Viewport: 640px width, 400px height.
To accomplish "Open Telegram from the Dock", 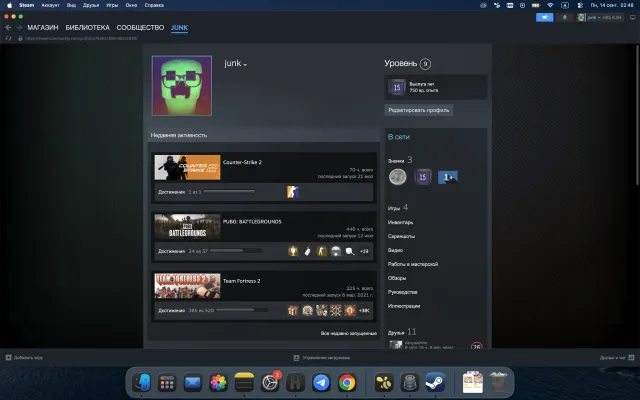I will 321,383.
